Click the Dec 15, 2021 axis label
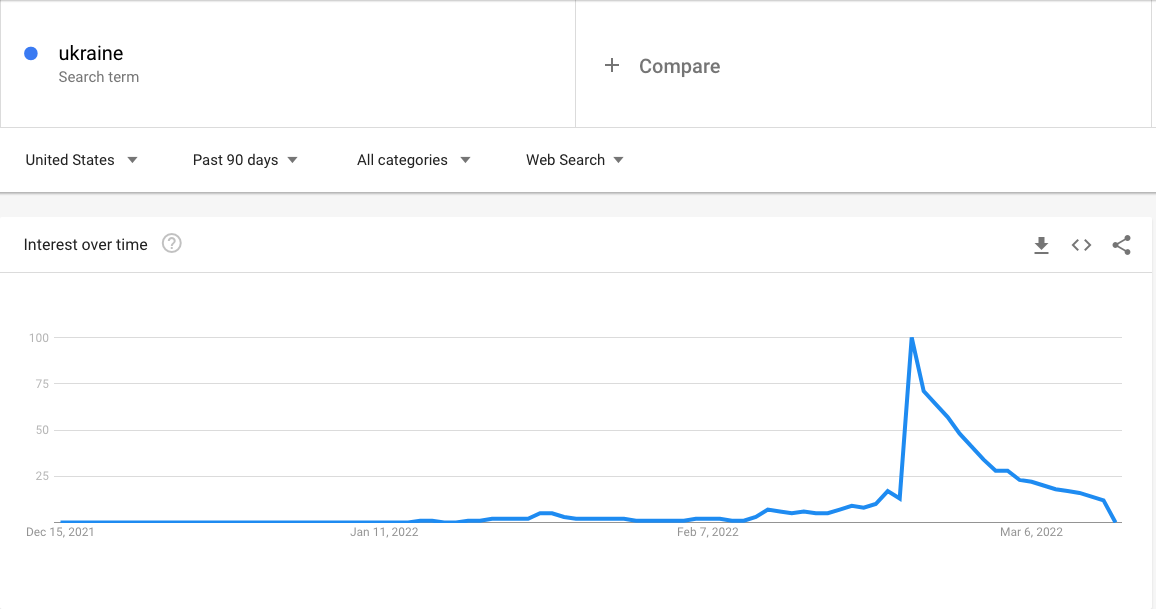The image size is (1156, 609). point(60,532)
